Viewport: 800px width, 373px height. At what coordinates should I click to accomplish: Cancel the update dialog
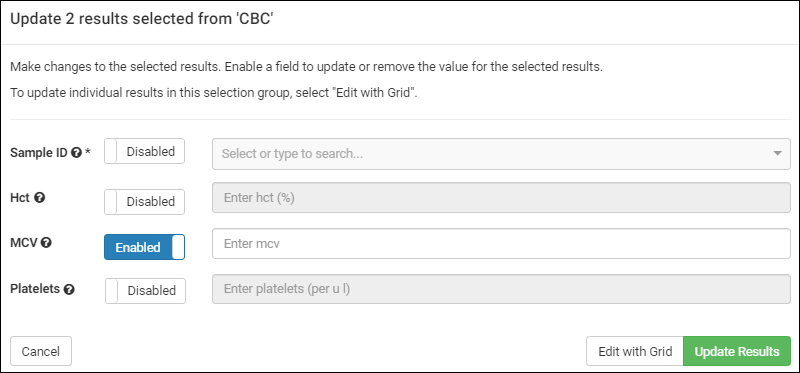pos(41,351)
